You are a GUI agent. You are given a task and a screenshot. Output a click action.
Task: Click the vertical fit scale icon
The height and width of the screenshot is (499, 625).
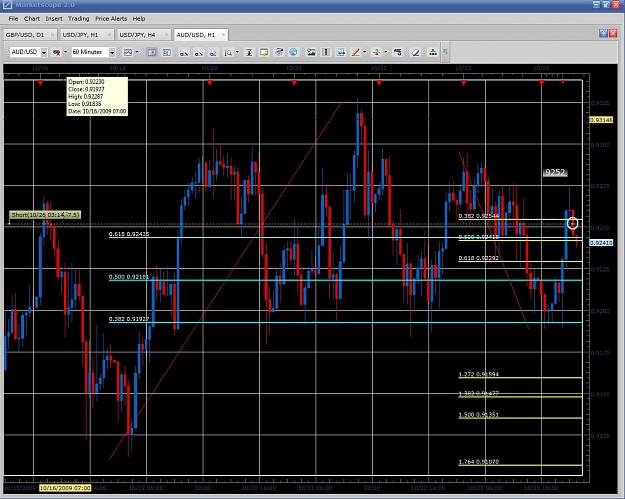pyautogui.click(x=249, y=52)
